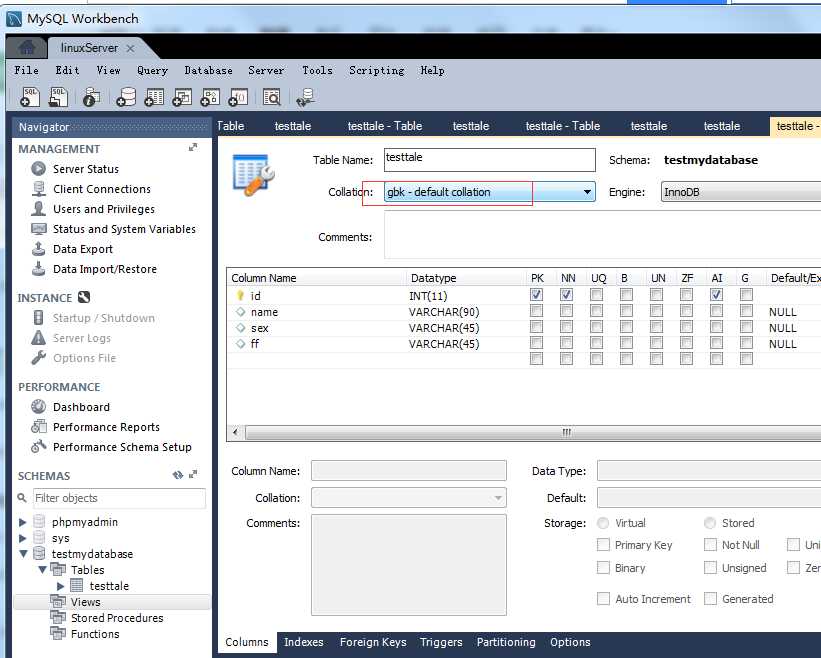Click the Performance Reports icon
Screen dimensions: 821x658
(38, 426)
